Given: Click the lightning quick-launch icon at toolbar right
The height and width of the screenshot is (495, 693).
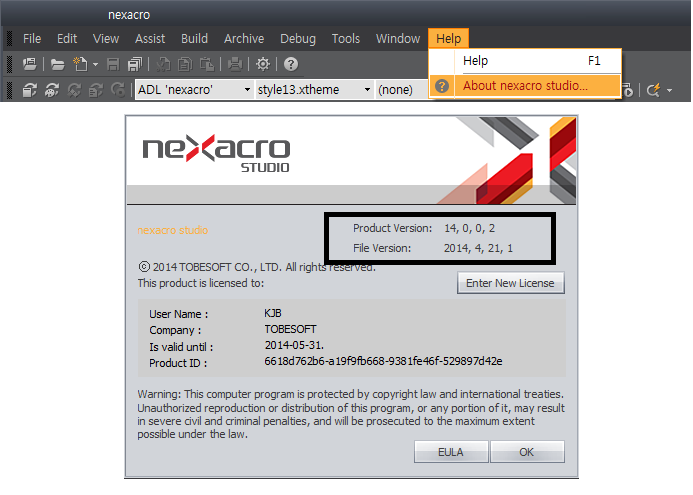Looking at the screenshot, I should [654, 90].
